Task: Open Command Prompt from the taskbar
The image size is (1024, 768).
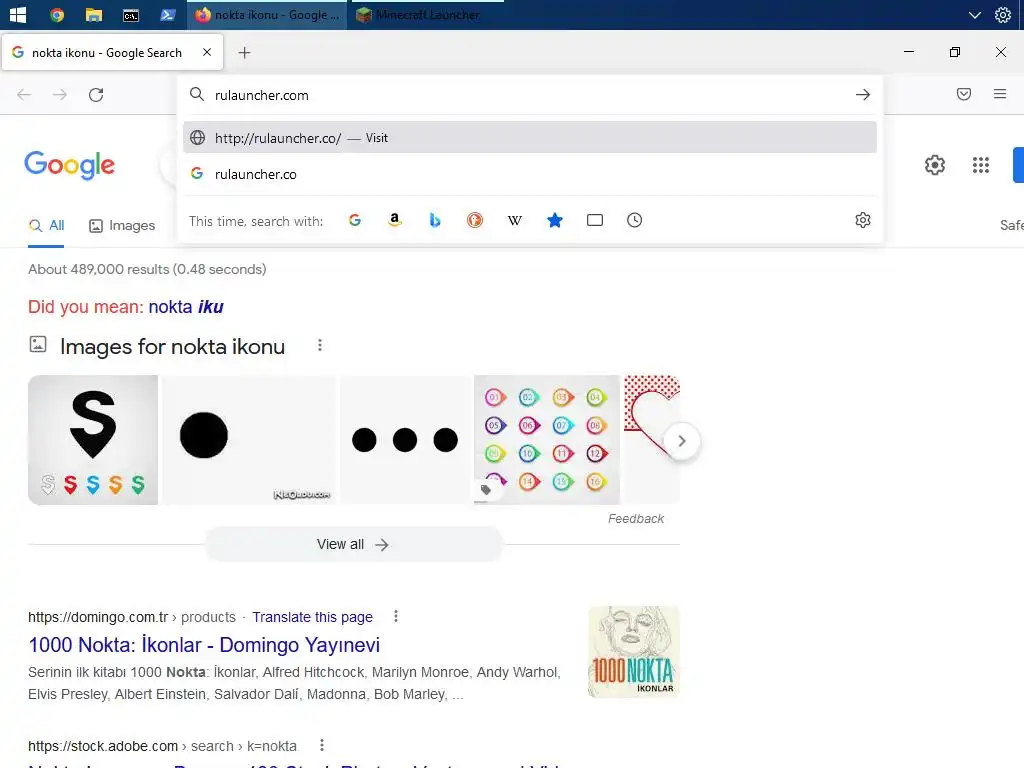Action: [x=131, y=14]
